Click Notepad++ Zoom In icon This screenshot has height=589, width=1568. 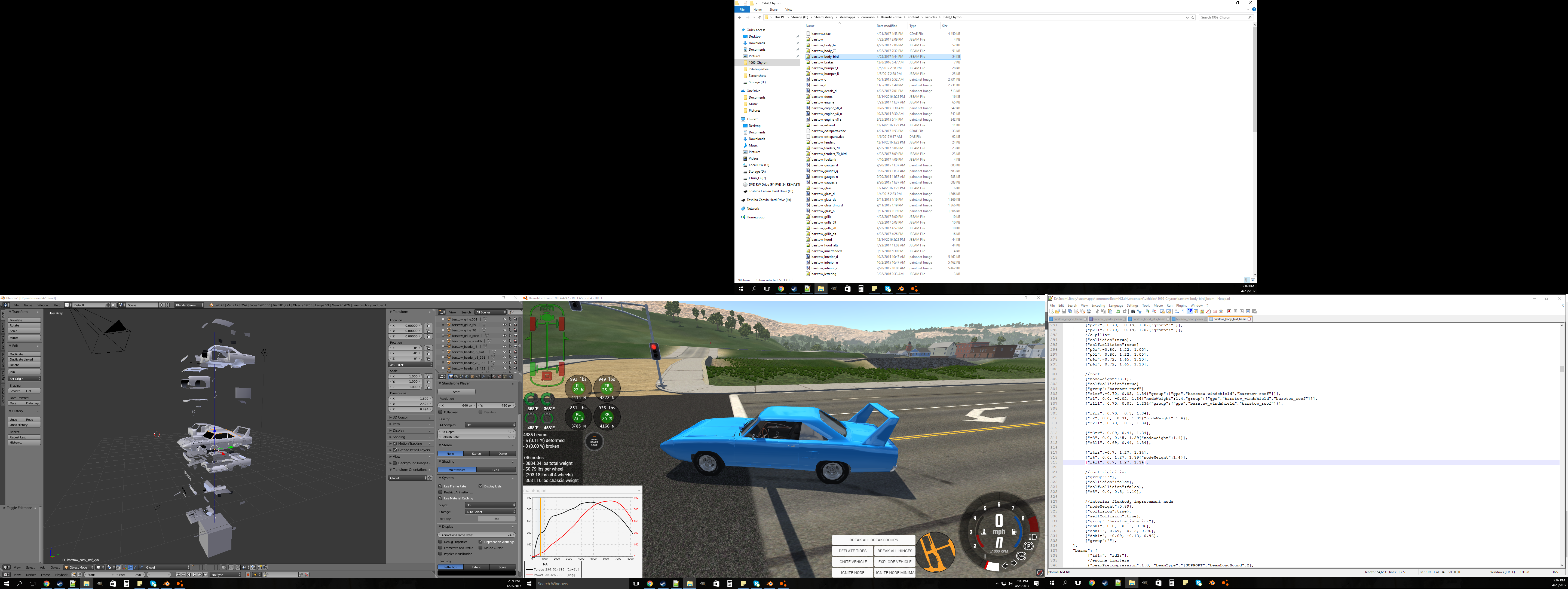(x=1148, y=311)
